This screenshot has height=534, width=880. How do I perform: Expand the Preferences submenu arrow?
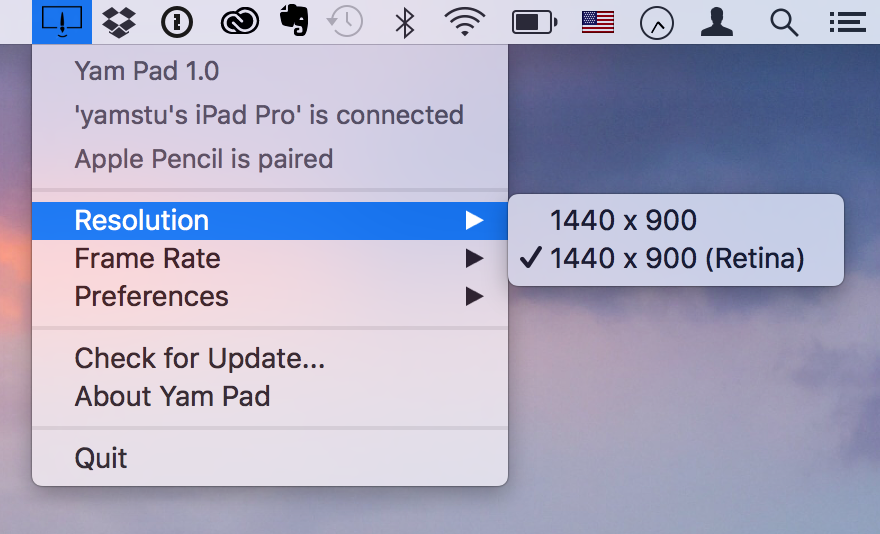coord(474,296)
